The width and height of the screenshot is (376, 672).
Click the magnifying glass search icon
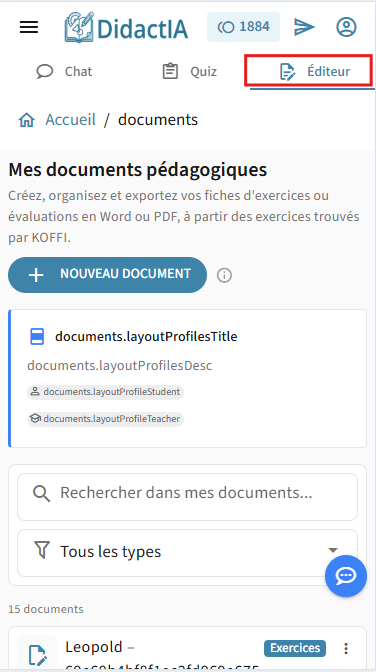click(42, 493)
